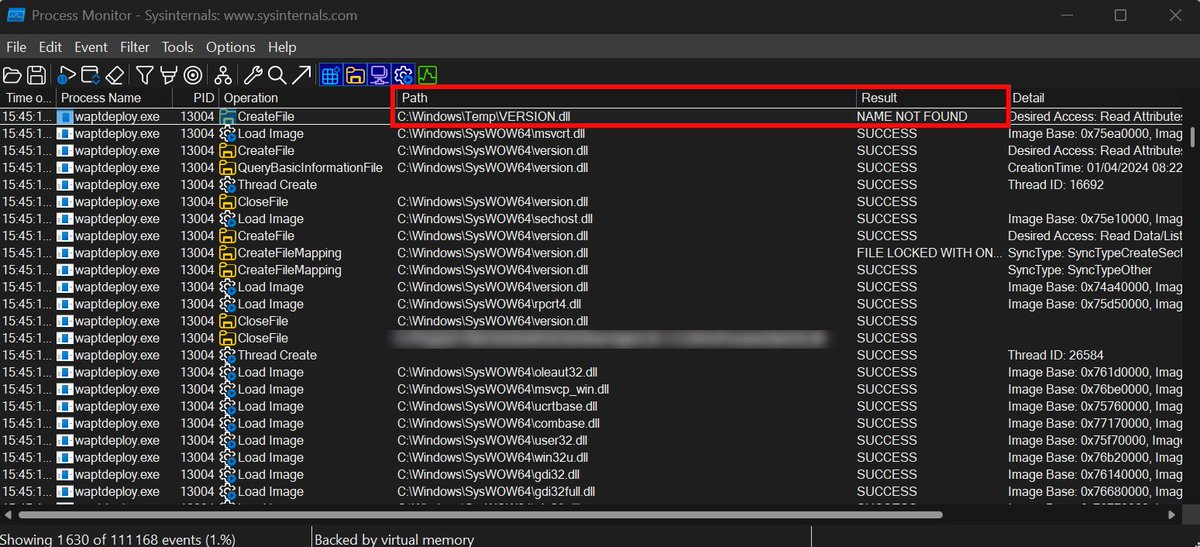Select the gdi32.dll path row

coord(489,474)
